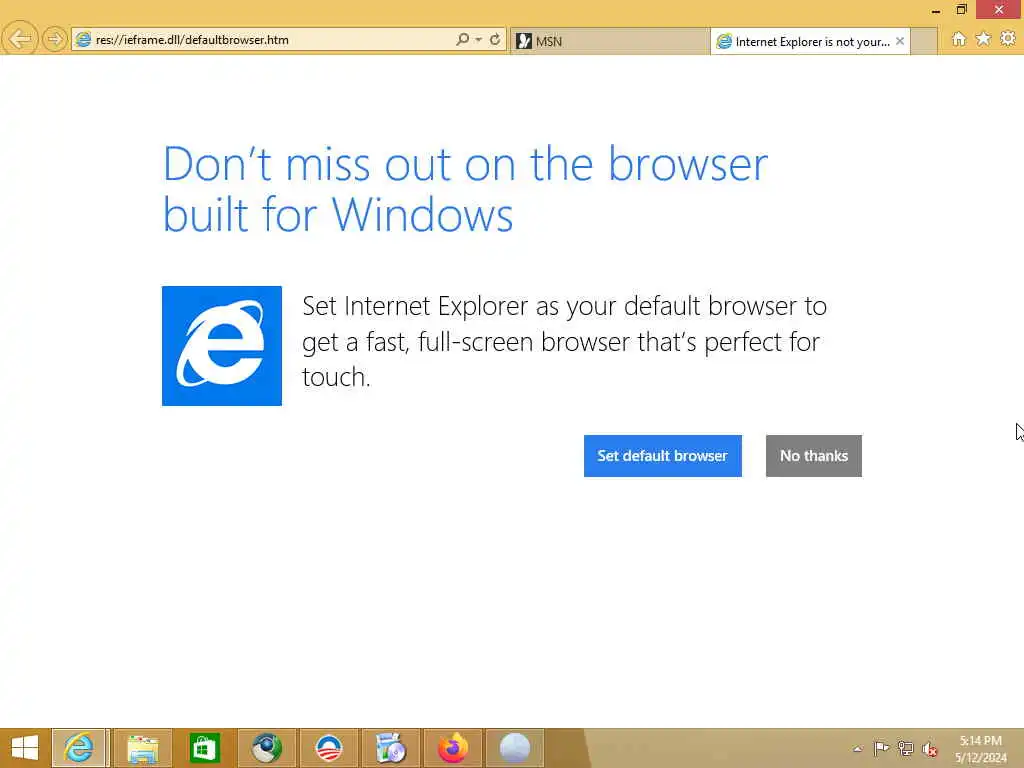Click the Back navigation arrow

point(20,39)
